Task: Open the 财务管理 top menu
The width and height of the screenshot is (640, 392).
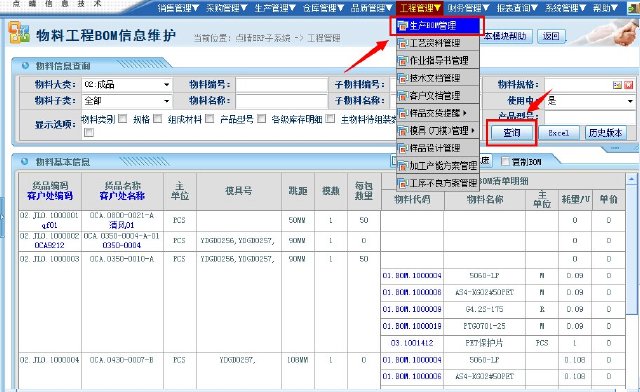Action: [x=469, y=8]
